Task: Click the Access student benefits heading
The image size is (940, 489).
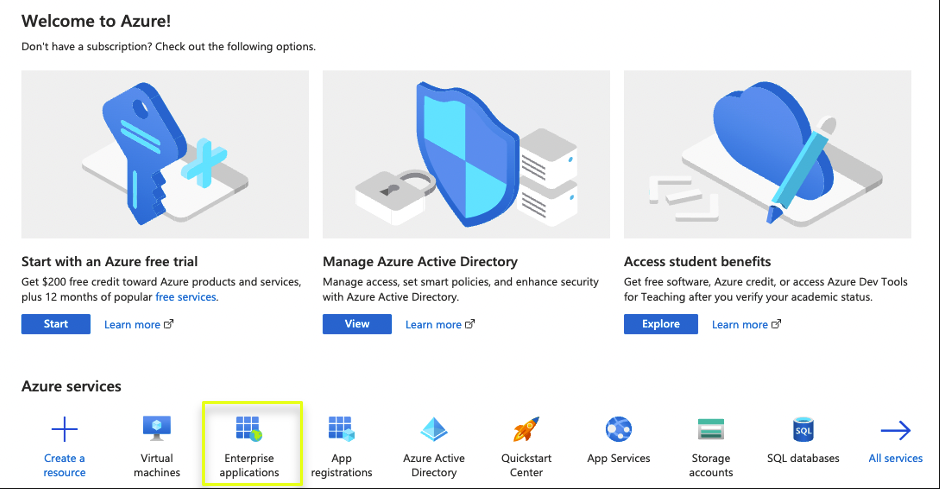Action: click(697, 261)
